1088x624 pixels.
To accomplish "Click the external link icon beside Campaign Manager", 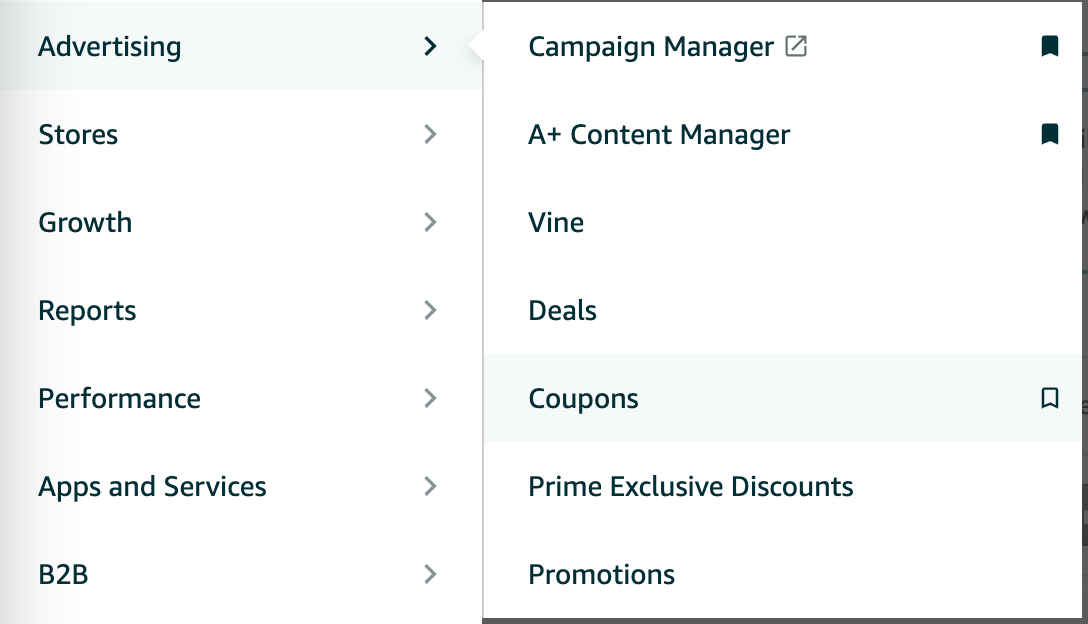I will click(x=796, y=46).
